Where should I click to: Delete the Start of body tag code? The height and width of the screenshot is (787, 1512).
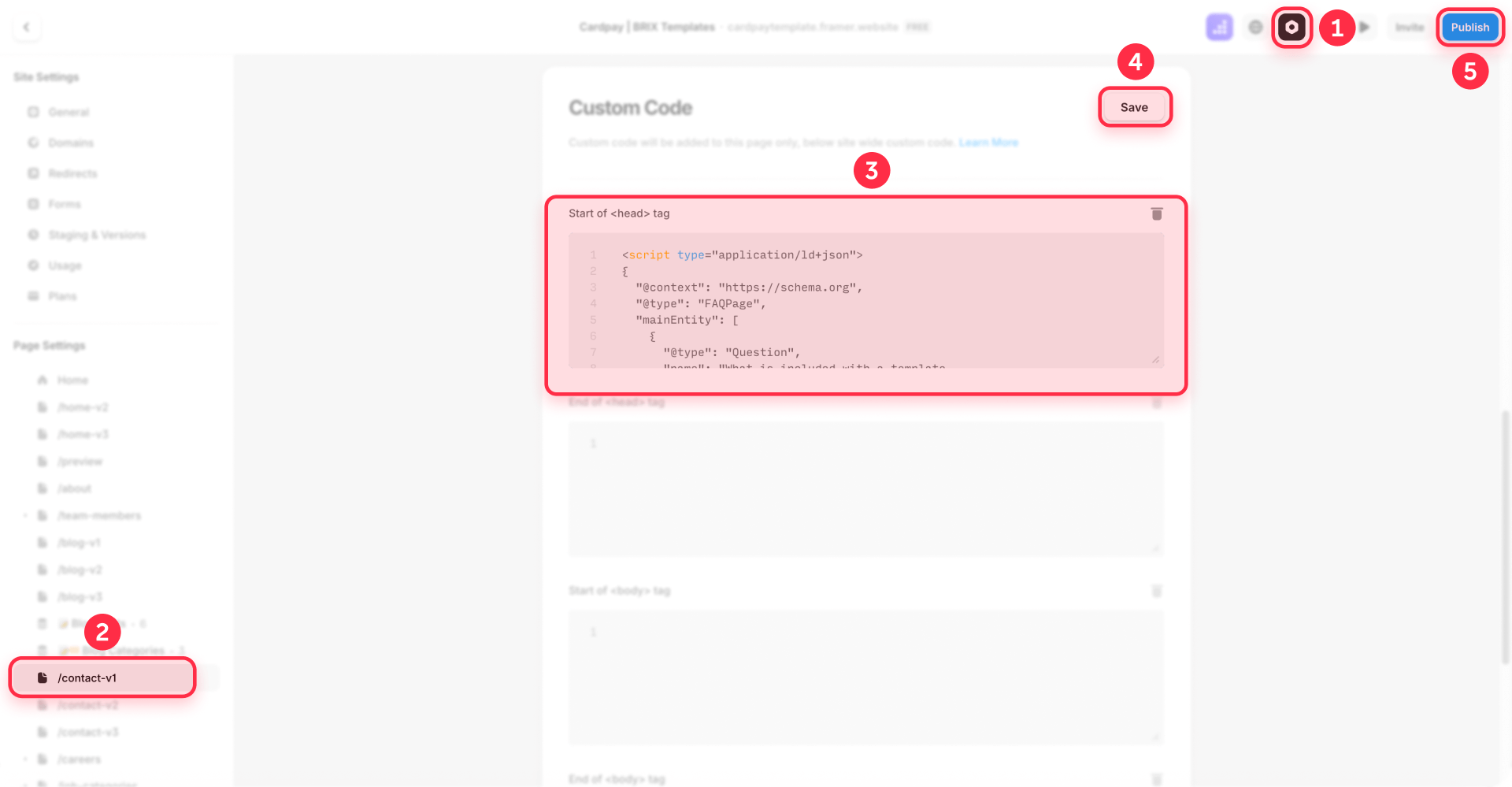tap(1156, 591)
